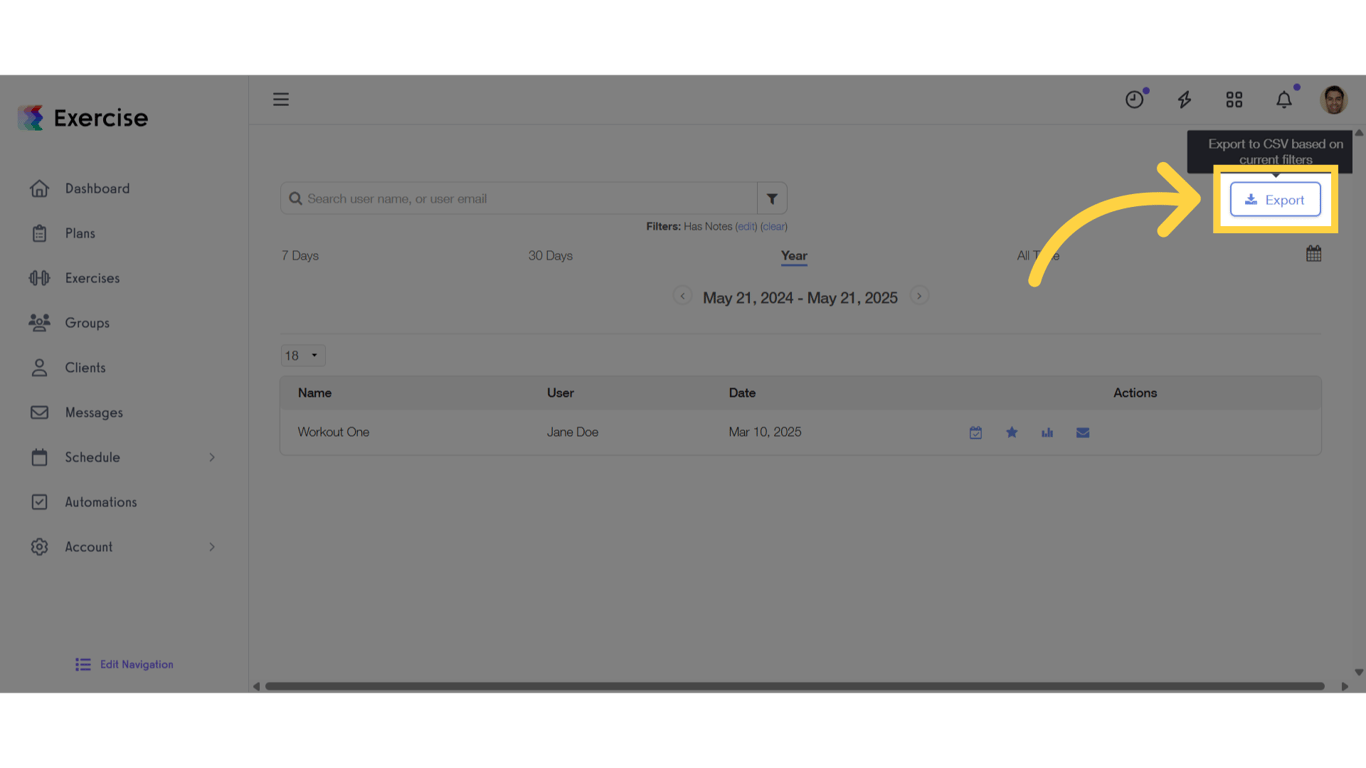The width and height of the screenshot is (1366, 768).
Task: Open the history clock icon in the header
Action: 1133,99
